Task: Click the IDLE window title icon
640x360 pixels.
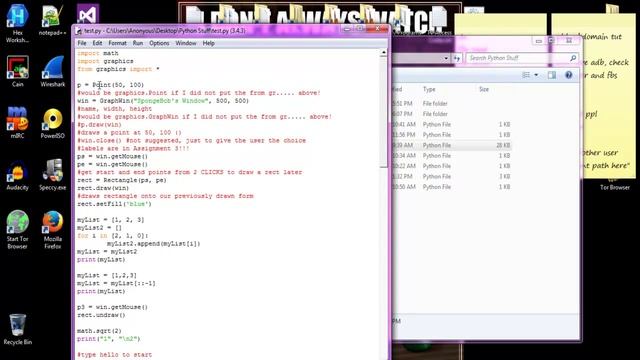Action: click(78, 31)
